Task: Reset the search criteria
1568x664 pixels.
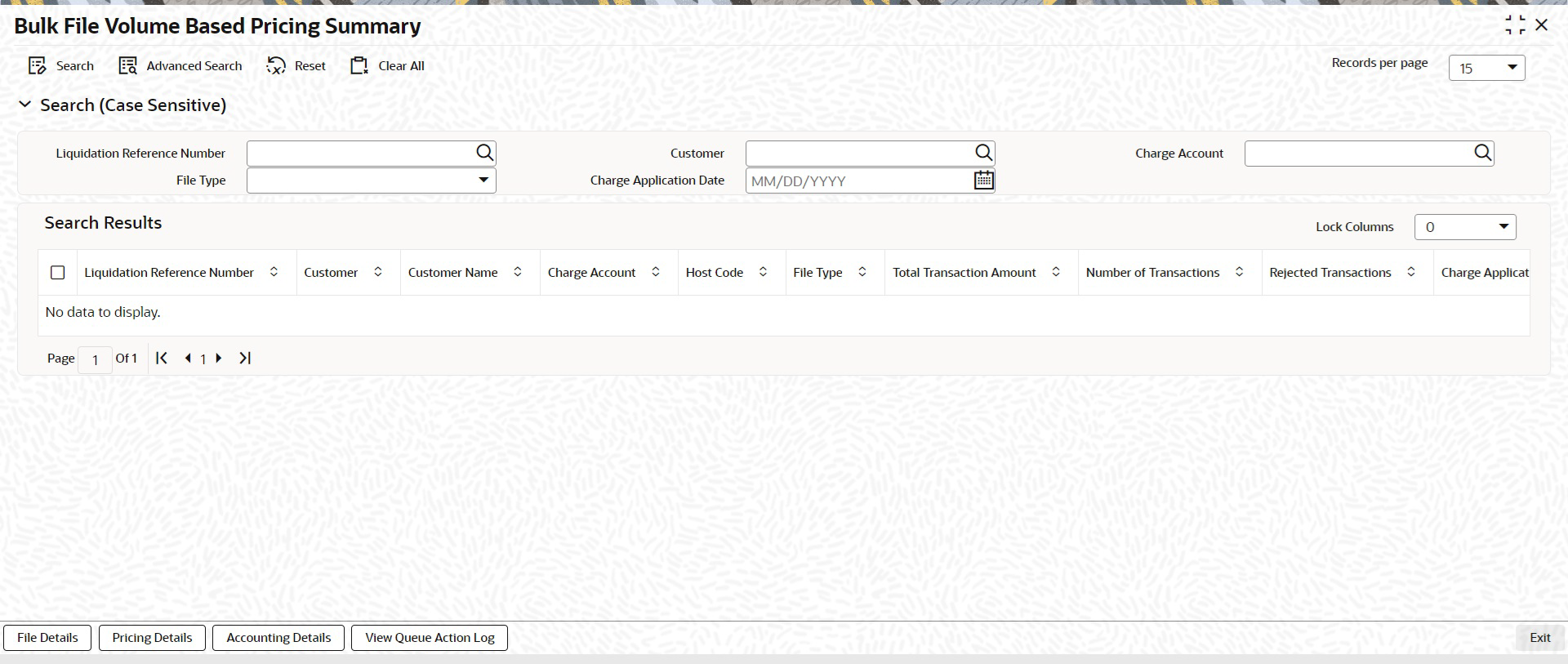Action: point(296,66)
